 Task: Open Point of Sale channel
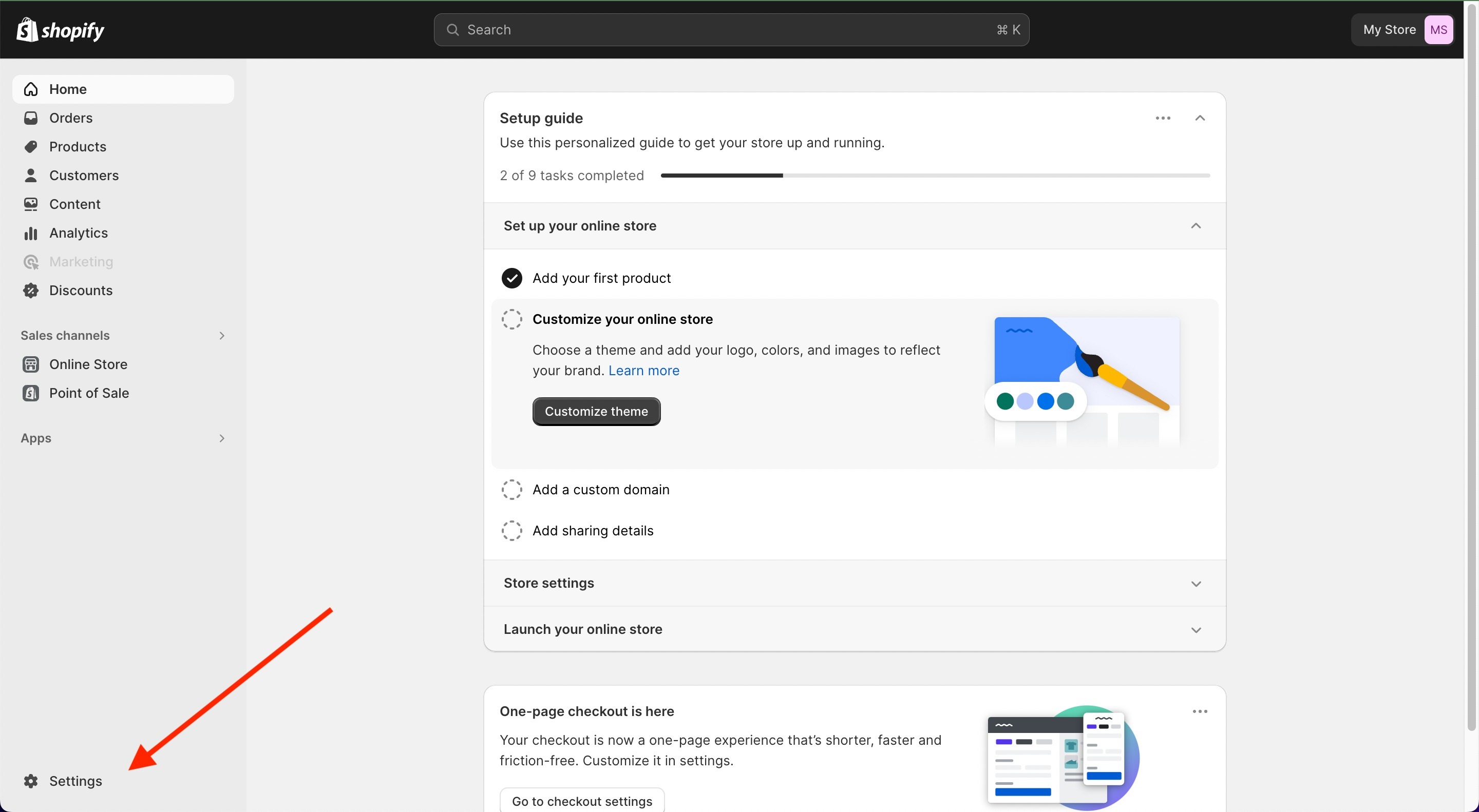click(x=123, y=393)
